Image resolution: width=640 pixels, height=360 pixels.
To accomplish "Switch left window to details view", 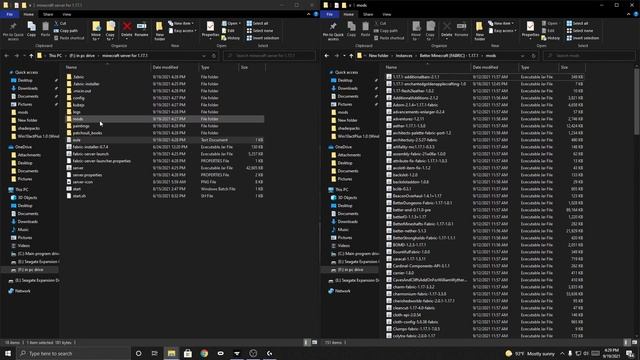I will [x=306, y=342].
